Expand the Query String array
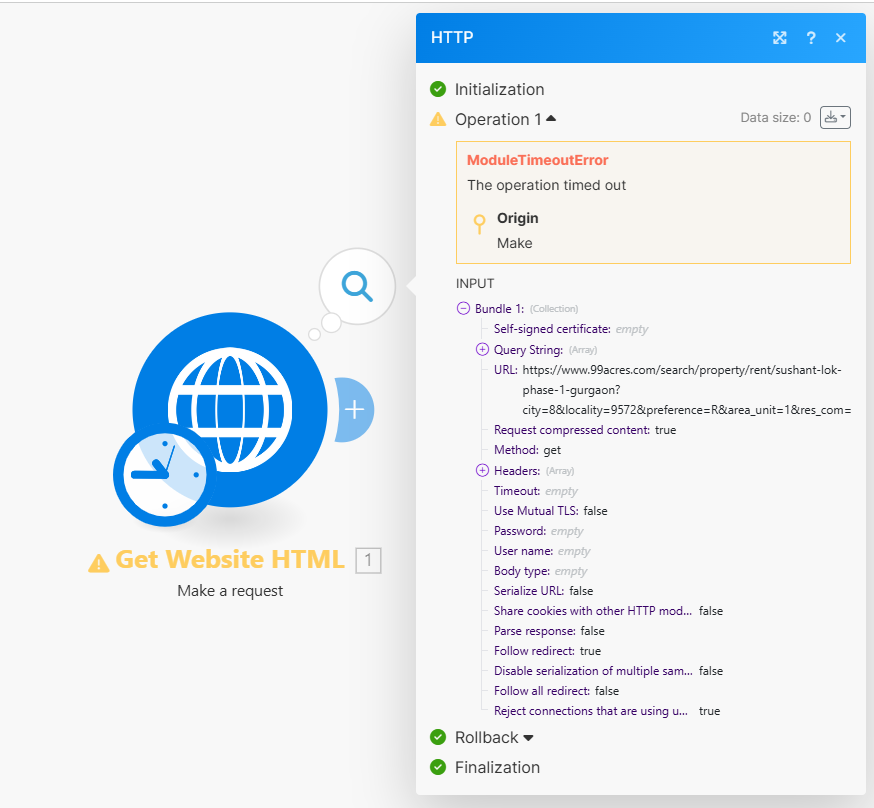 [481, 349]
